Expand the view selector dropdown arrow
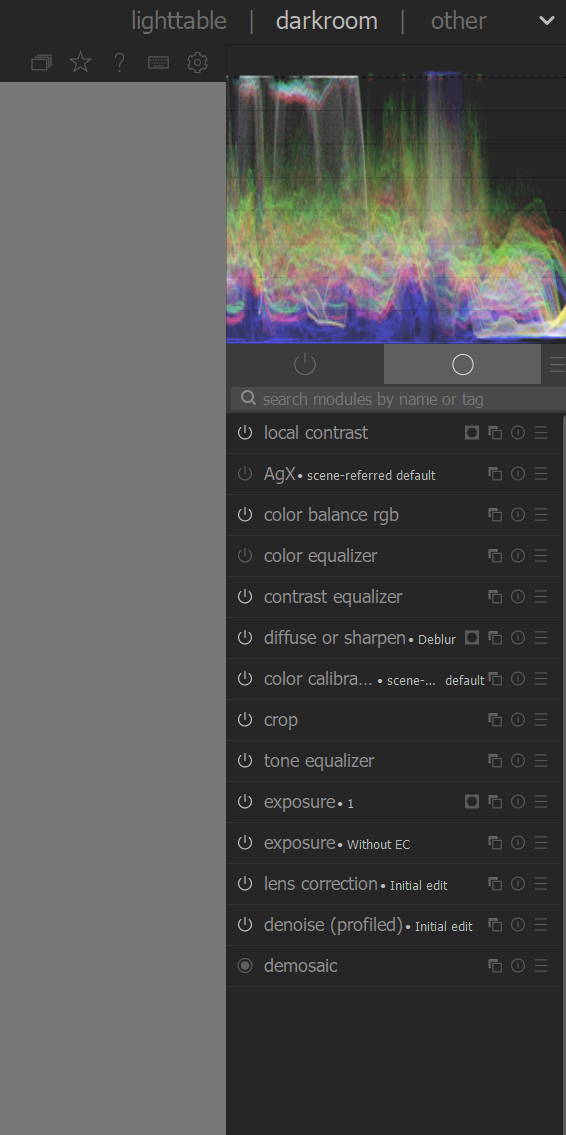Viewport: 566px width, 1135px height. (547, 21)
